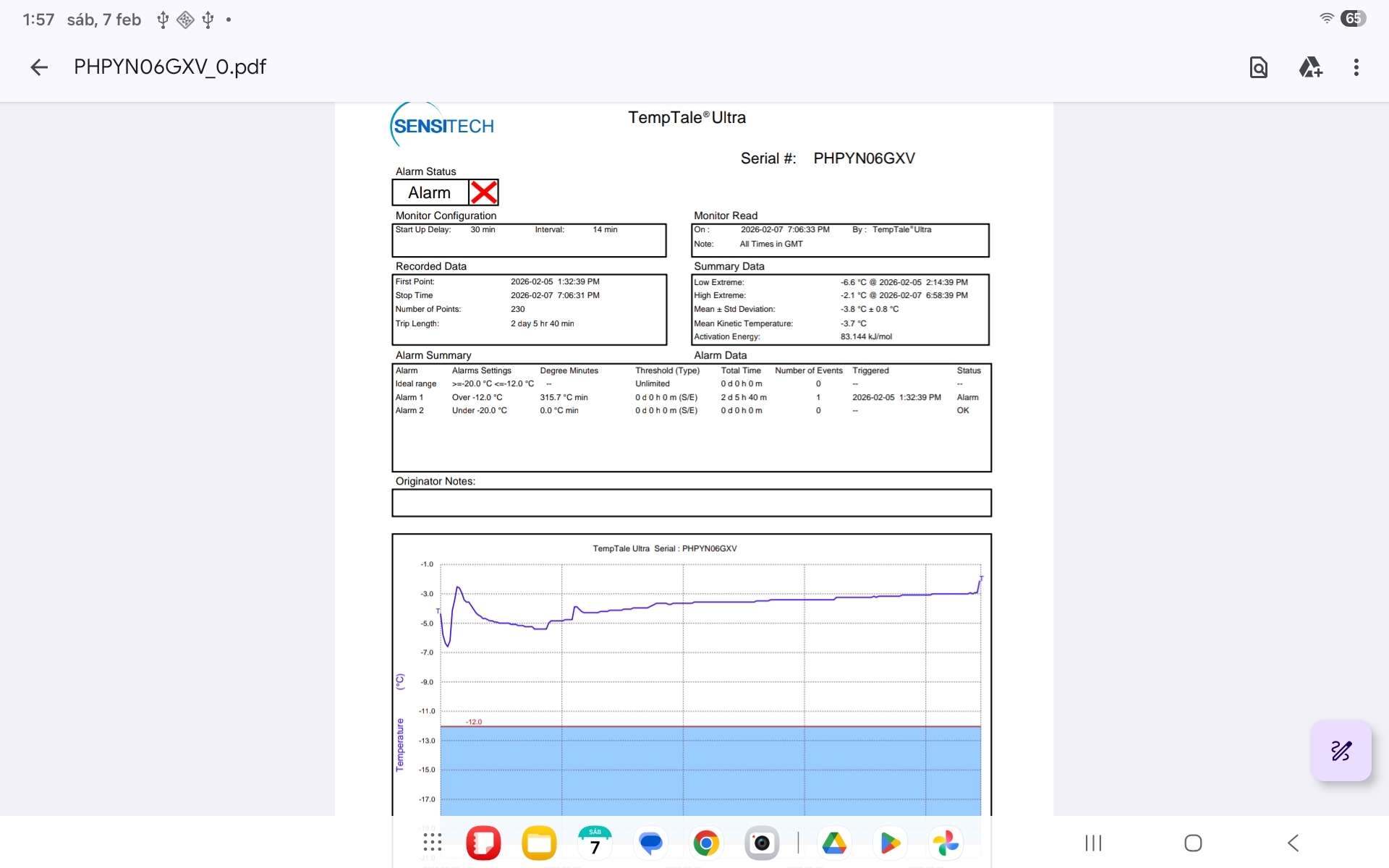Image resolution: width=1389 pixels, height=868 pixels.
Task: Open the yellow My Files app
Action: [x=539, y=843]
